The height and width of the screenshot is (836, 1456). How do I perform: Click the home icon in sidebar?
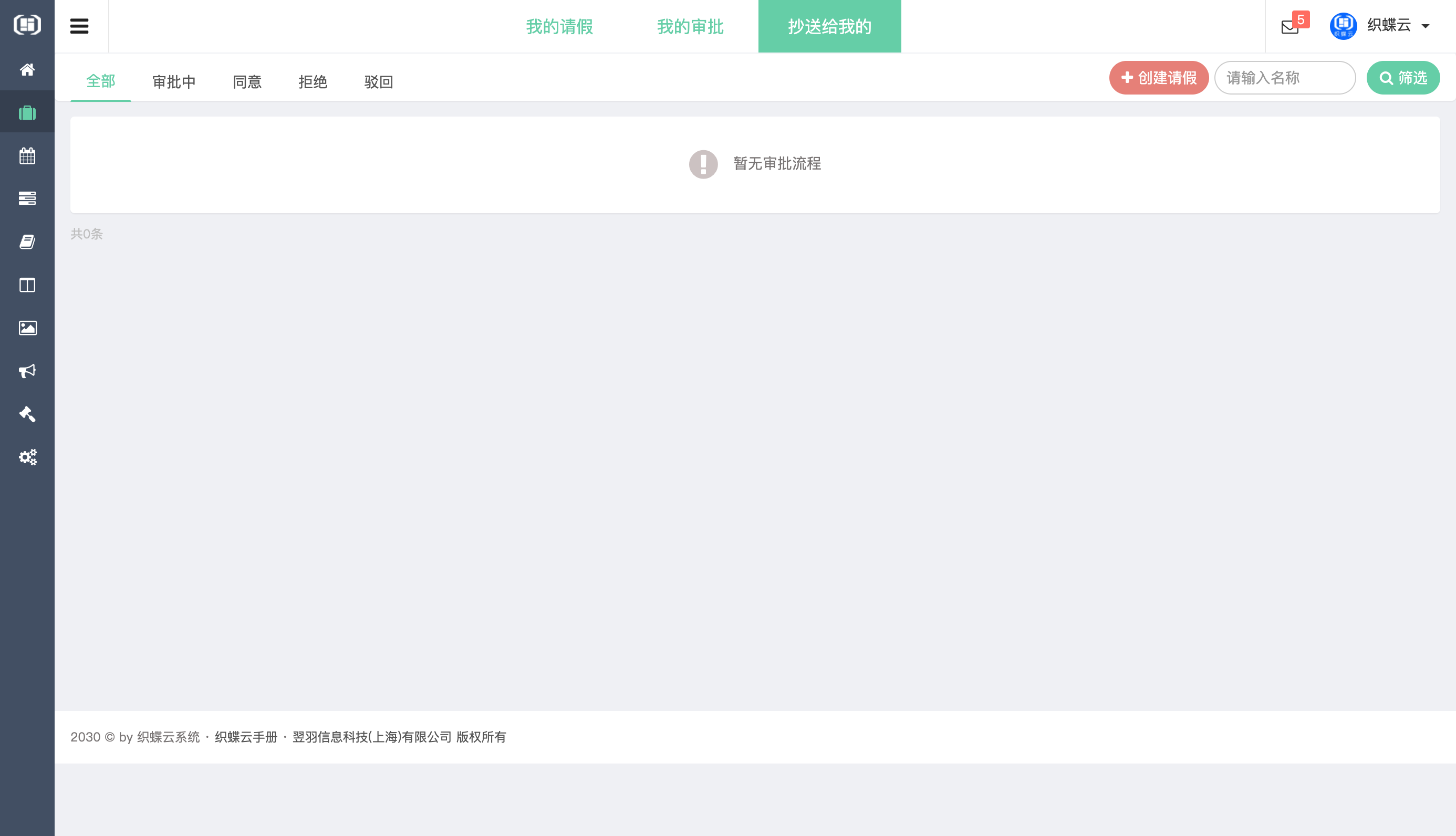coord(27,69)
